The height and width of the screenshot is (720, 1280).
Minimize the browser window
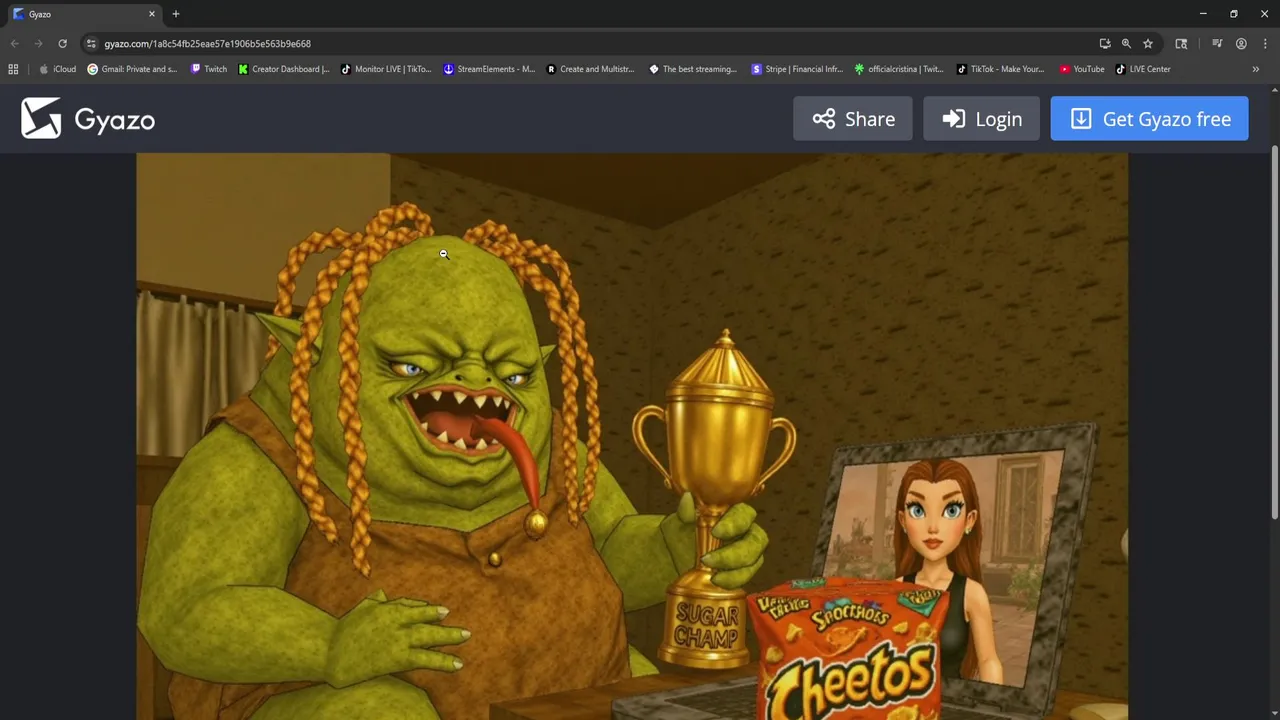coord(1203,14)
